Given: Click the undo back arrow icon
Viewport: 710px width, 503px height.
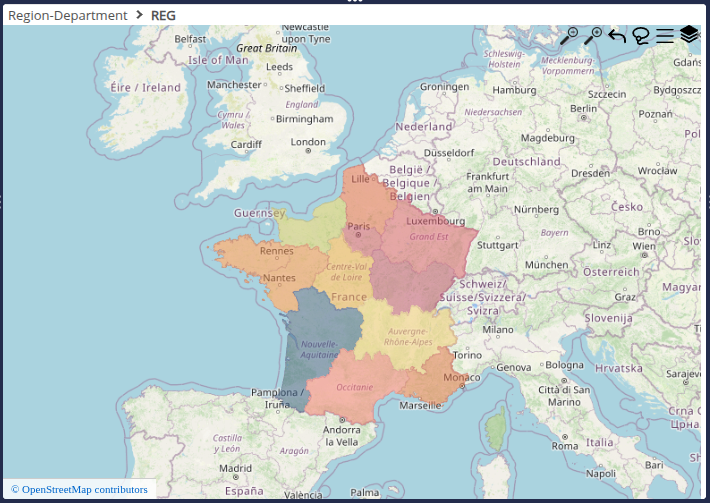Looking at the screenshot, I should coord(617,37).
